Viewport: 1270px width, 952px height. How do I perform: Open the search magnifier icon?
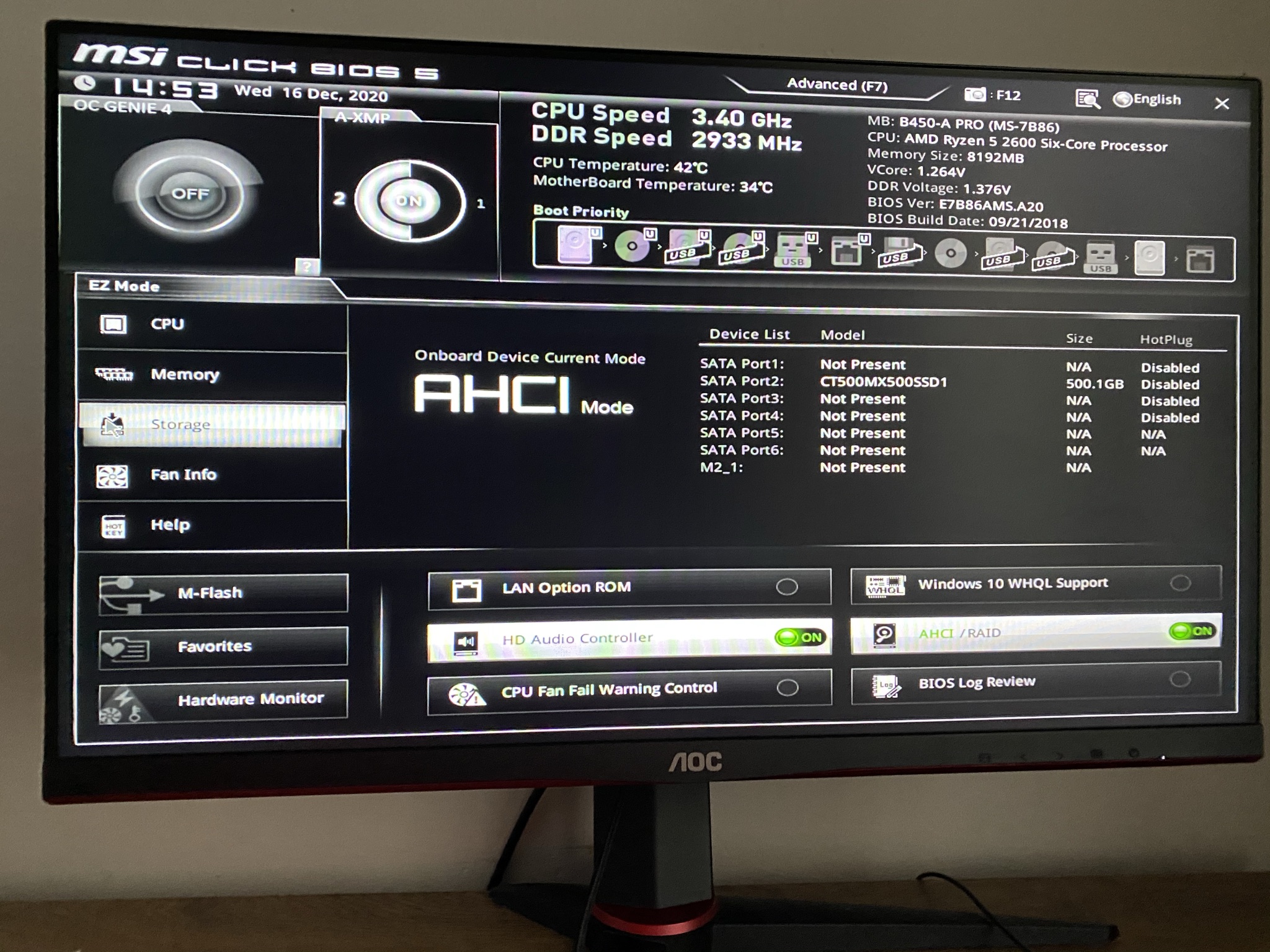click(x=1088, y=99)
